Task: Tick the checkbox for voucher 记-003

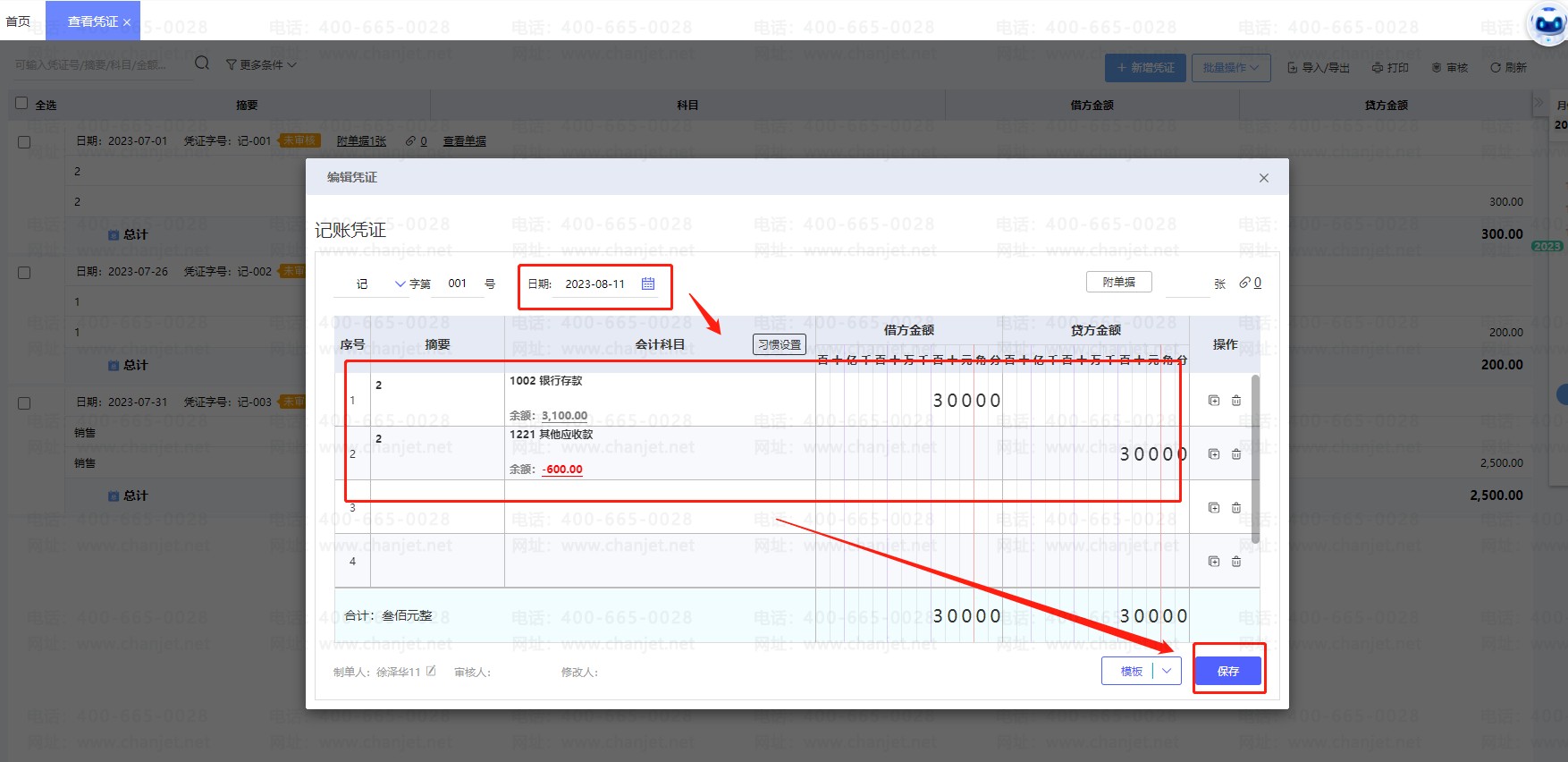Action: pos(24,403)
